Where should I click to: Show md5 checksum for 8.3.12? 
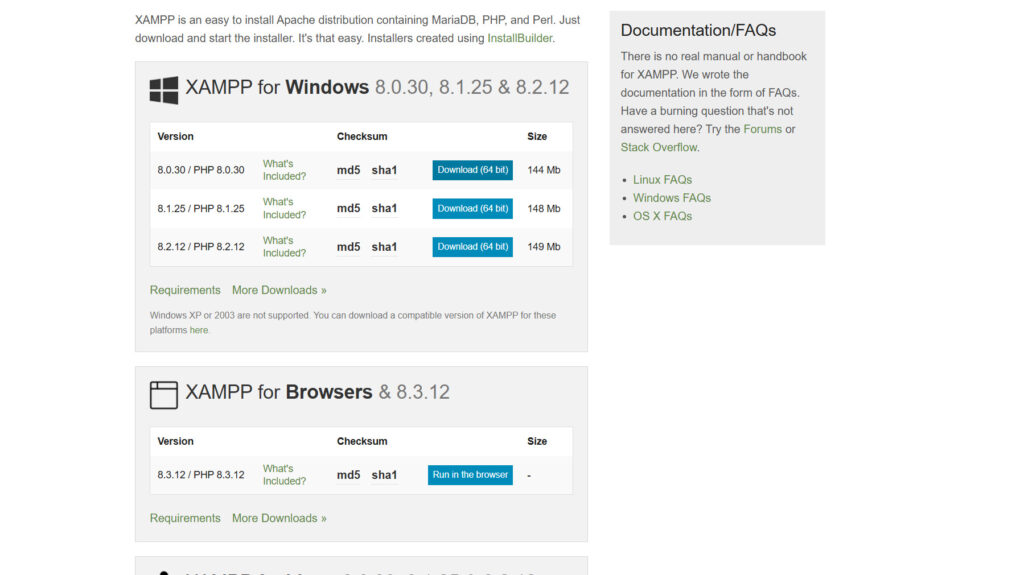349,475
